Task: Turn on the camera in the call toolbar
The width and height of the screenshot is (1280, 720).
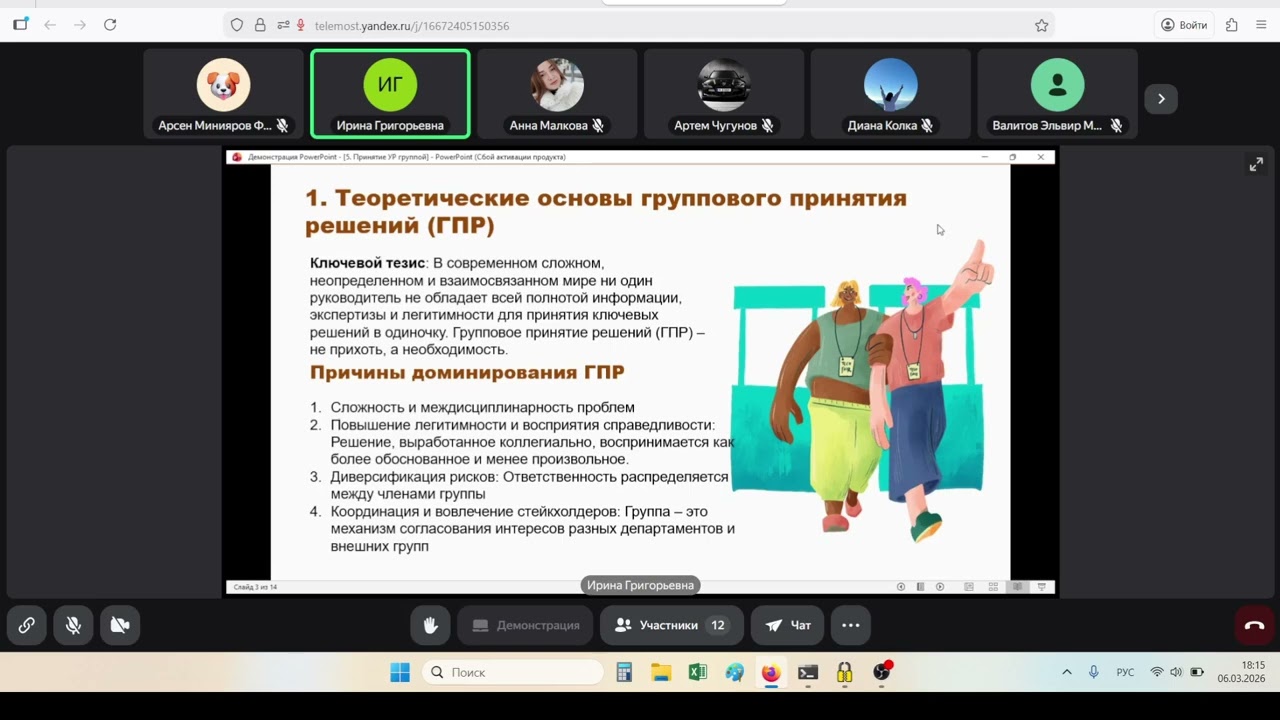Action: (x=120, y=625)
